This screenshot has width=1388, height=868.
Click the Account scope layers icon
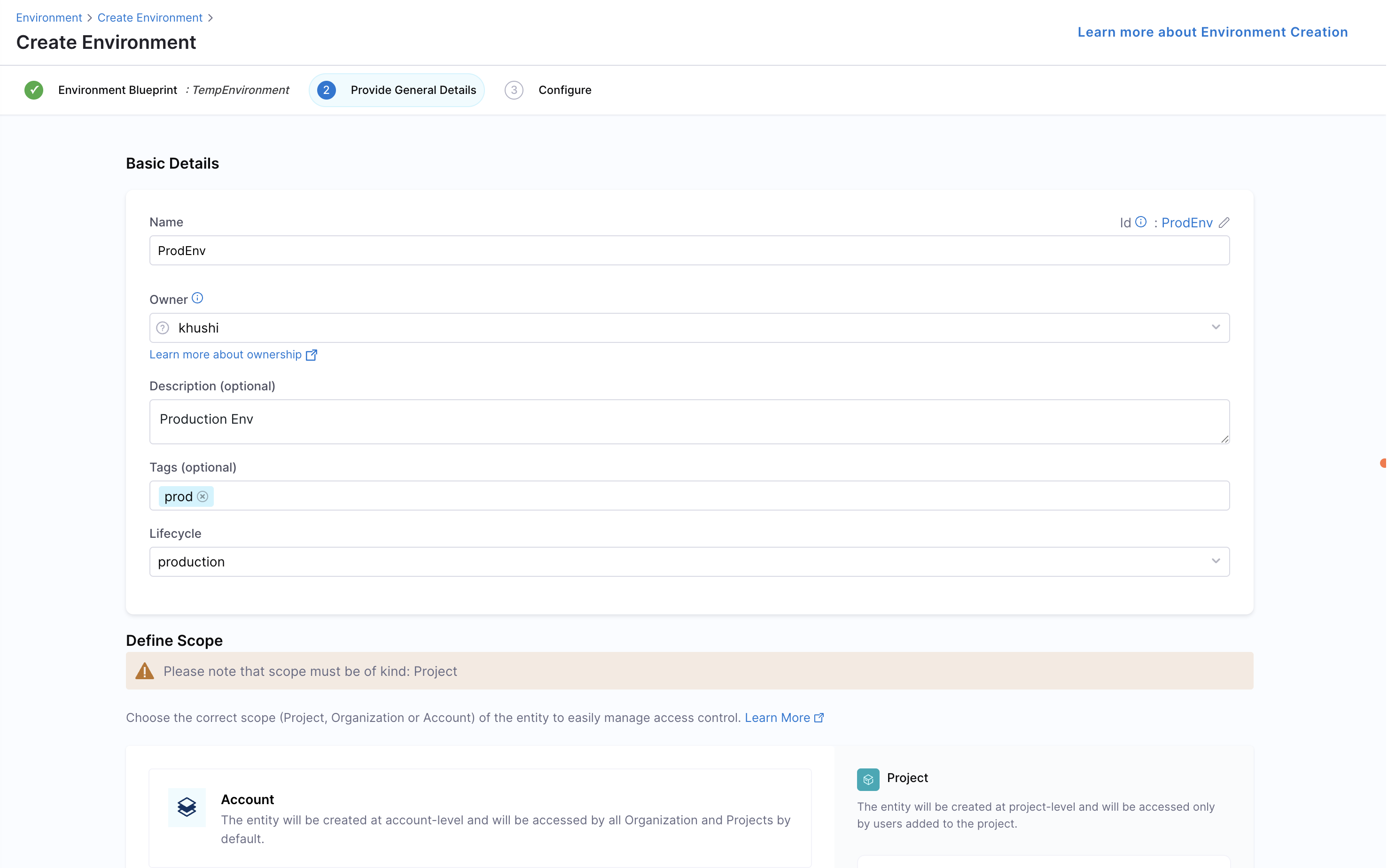coord(187,807)
